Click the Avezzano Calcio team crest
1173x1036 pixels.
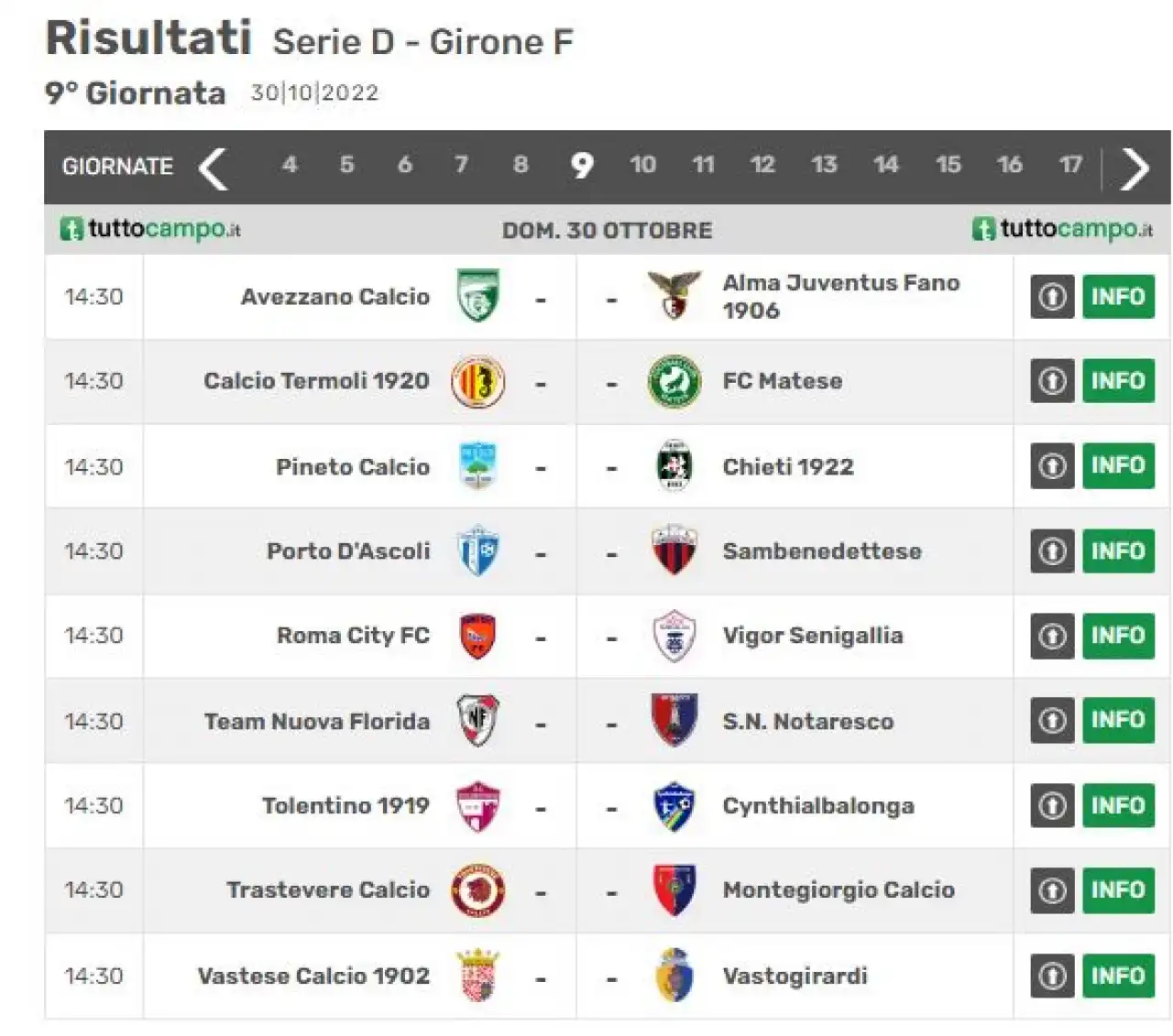click(477, 296)
